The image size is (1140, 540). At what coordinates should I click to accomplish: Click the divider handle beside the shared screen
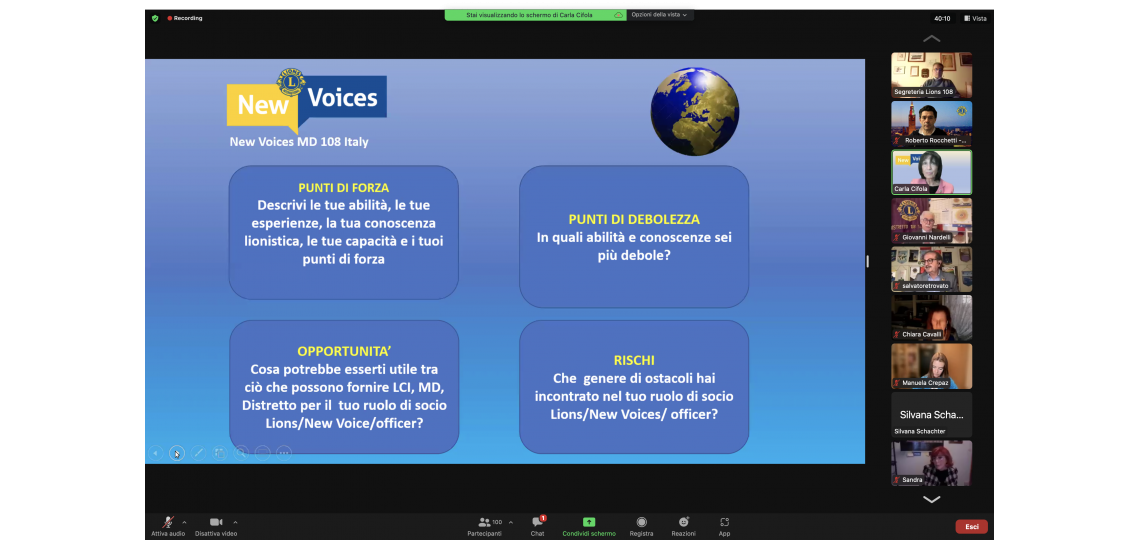pyautogui.click(x=867, y=261)
